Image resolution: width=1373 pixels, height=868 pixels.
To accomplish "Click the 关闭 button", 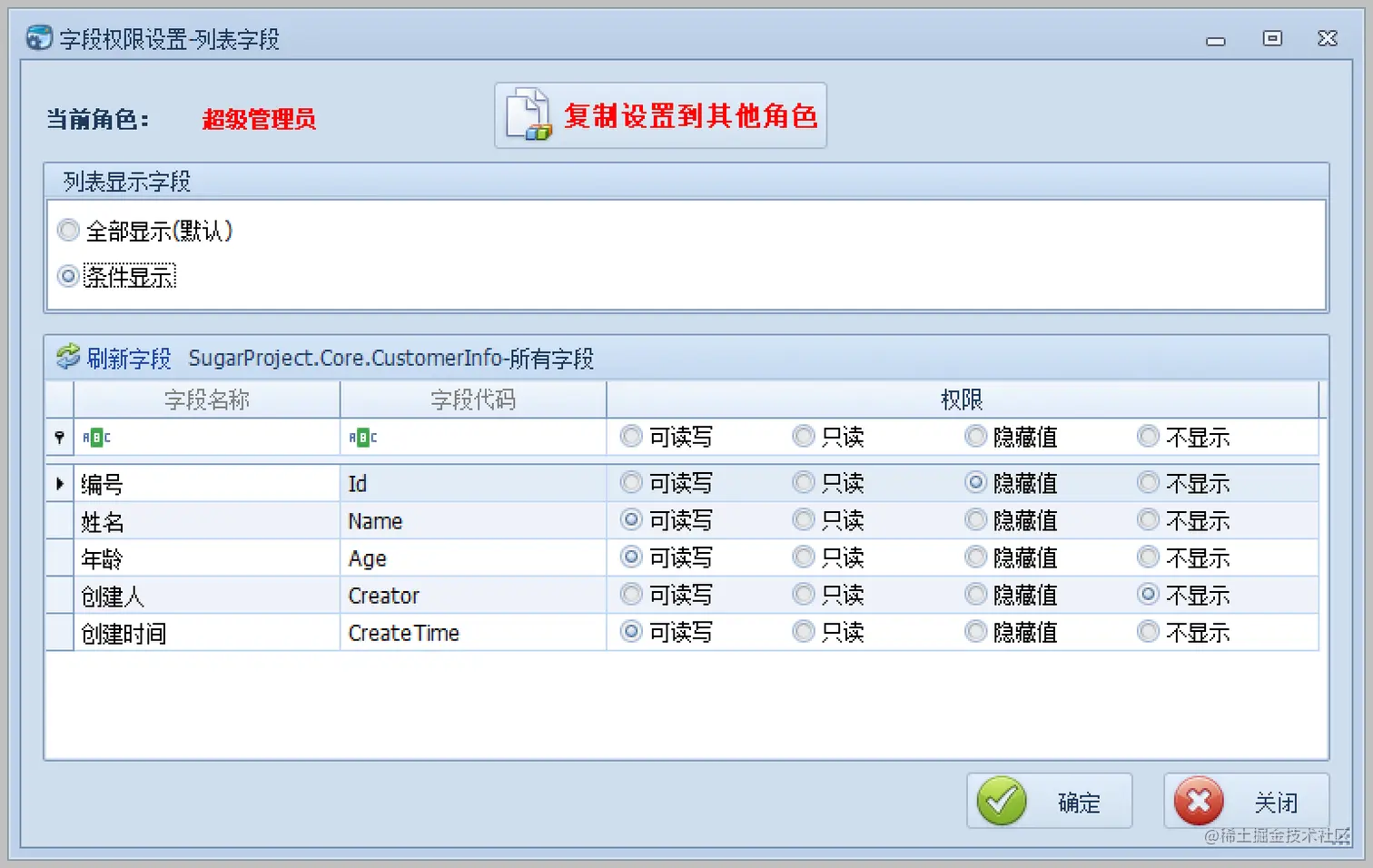I will 1246,801.
